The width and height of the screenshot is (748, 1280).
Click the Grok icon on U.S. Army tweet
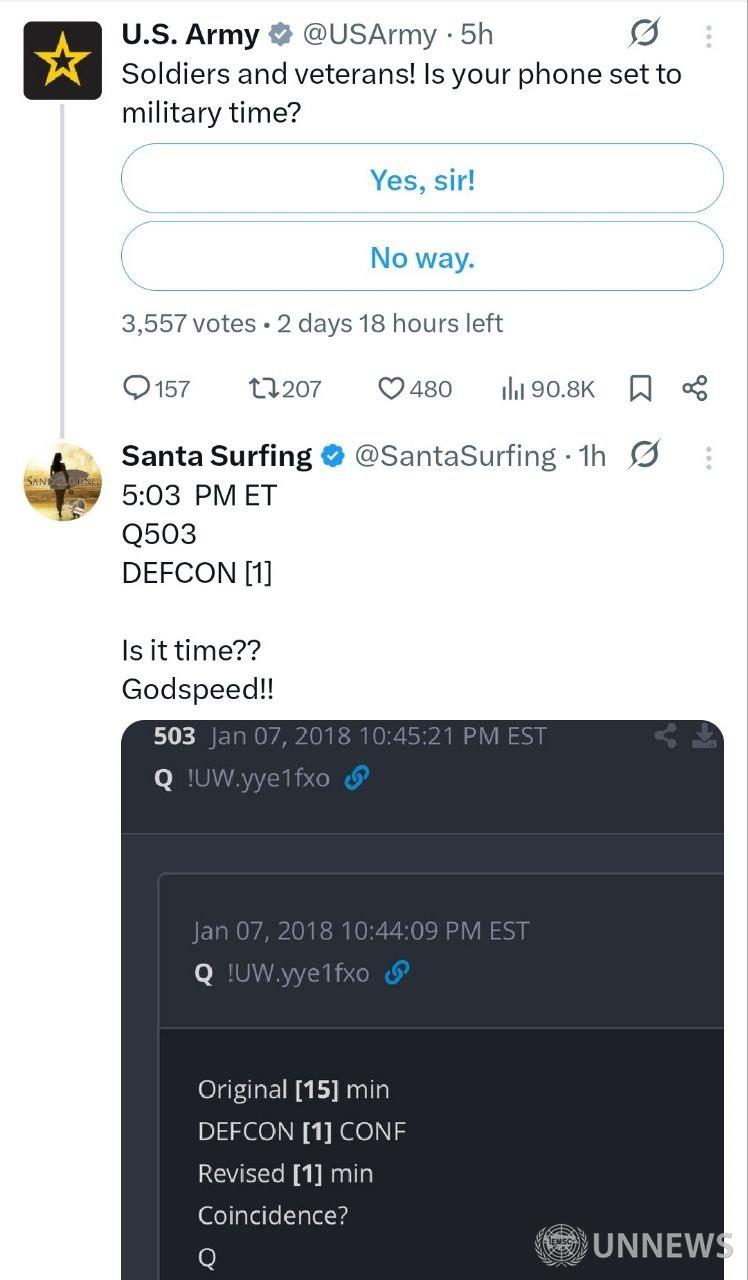click(x=644, y=35)
